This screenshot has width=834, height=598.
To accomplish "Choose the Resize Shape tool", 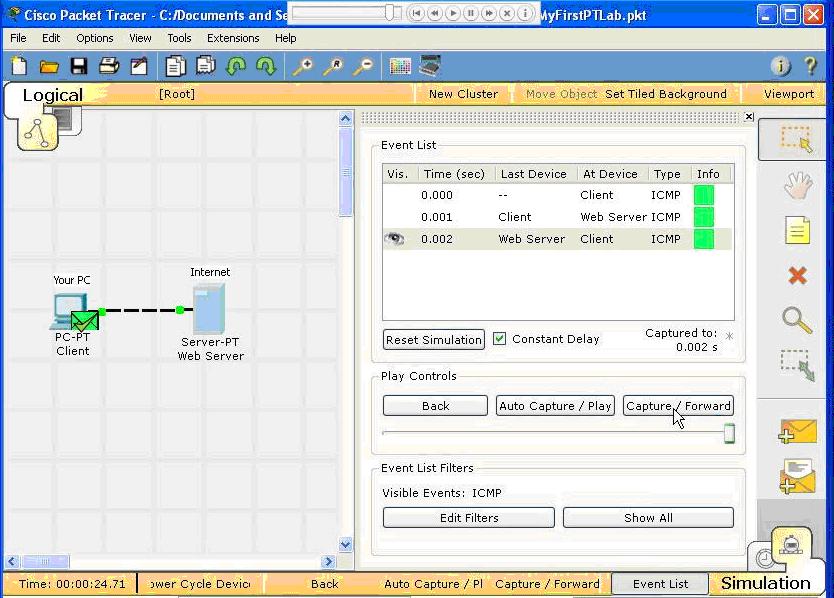I will 797,365.
